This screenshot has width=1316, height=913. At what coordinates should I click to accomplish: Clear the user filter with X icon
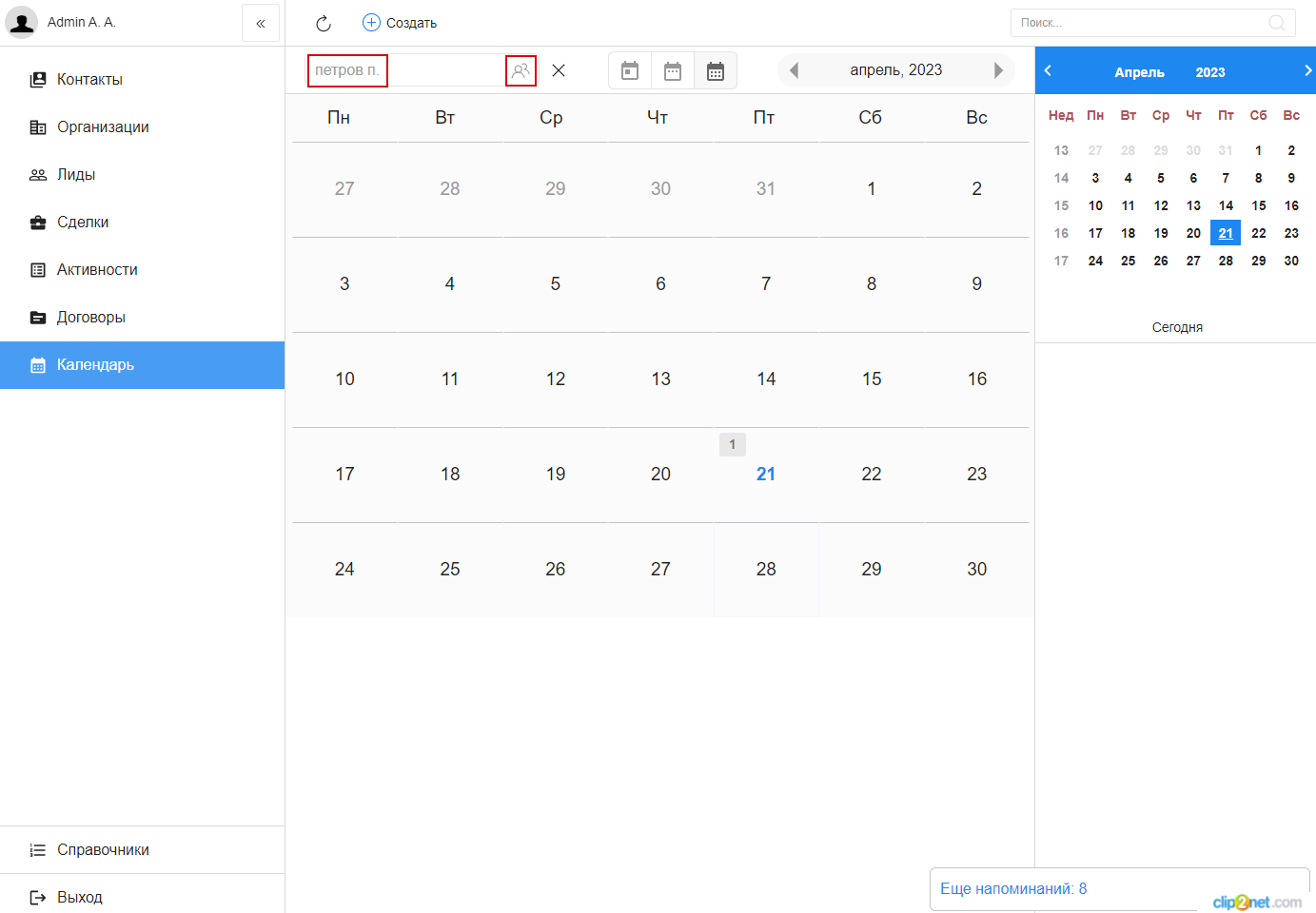pos(559,70)
